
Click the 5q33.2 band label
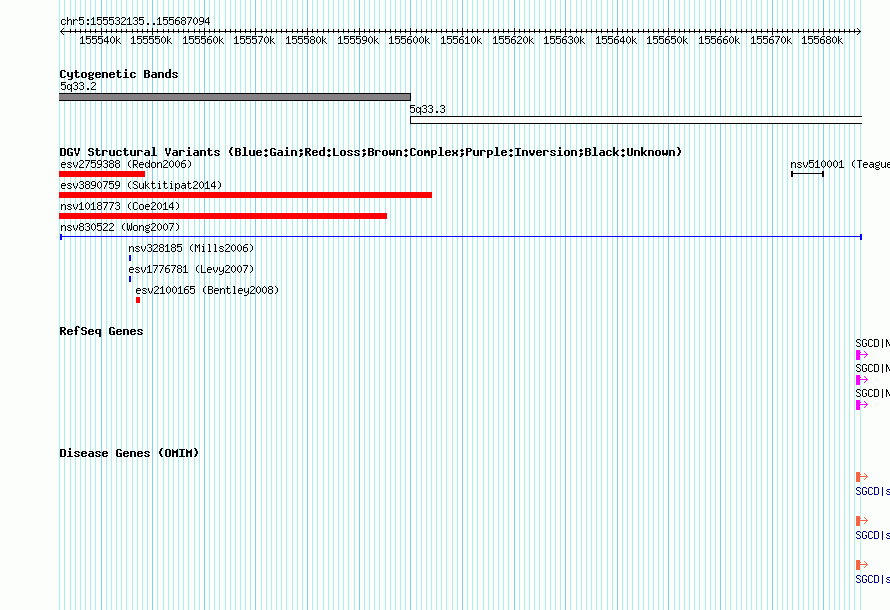78,87
